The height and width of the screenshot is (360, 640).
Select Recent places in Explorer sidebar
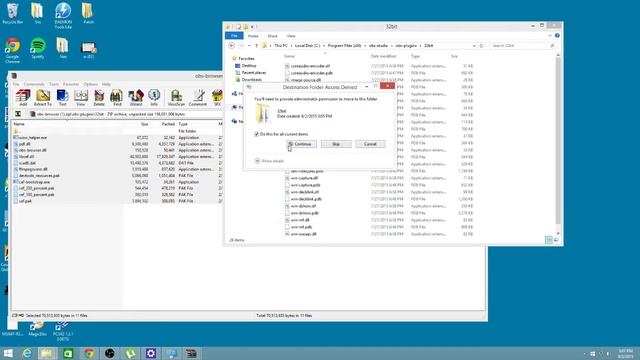[253, 73]
